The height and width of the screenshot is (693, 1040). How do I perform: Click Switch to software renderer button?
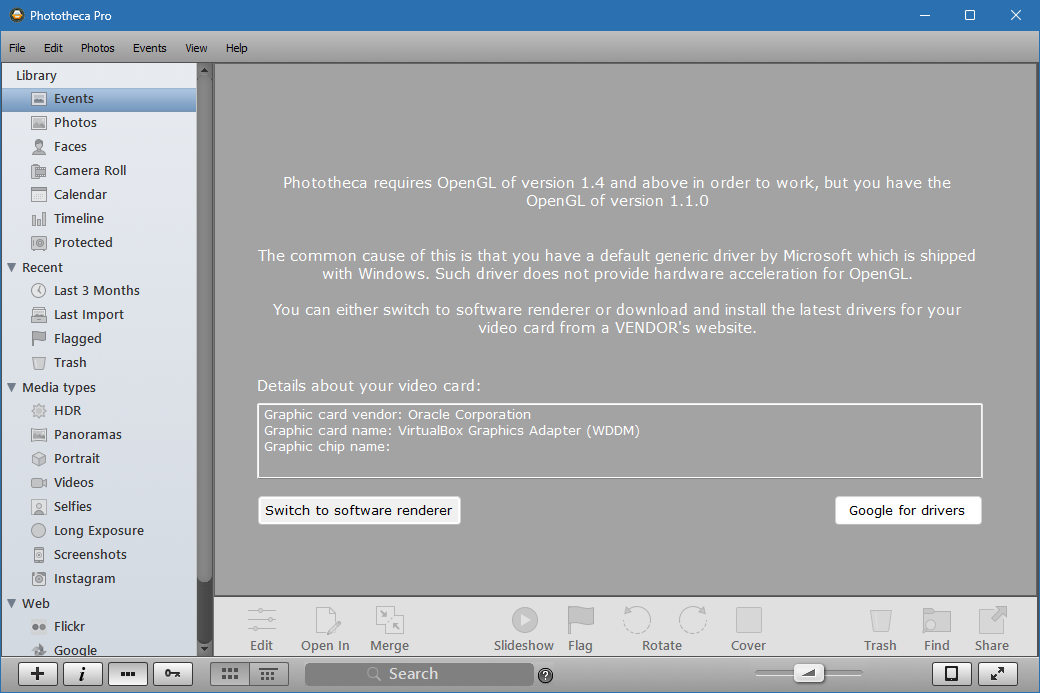click(x=359, y=511)
